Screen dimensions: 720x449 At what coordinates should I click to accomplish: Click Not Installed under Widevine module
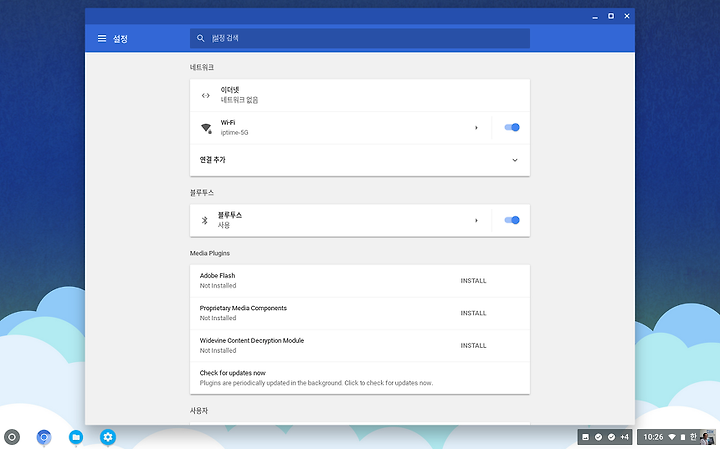pos(218,351)
